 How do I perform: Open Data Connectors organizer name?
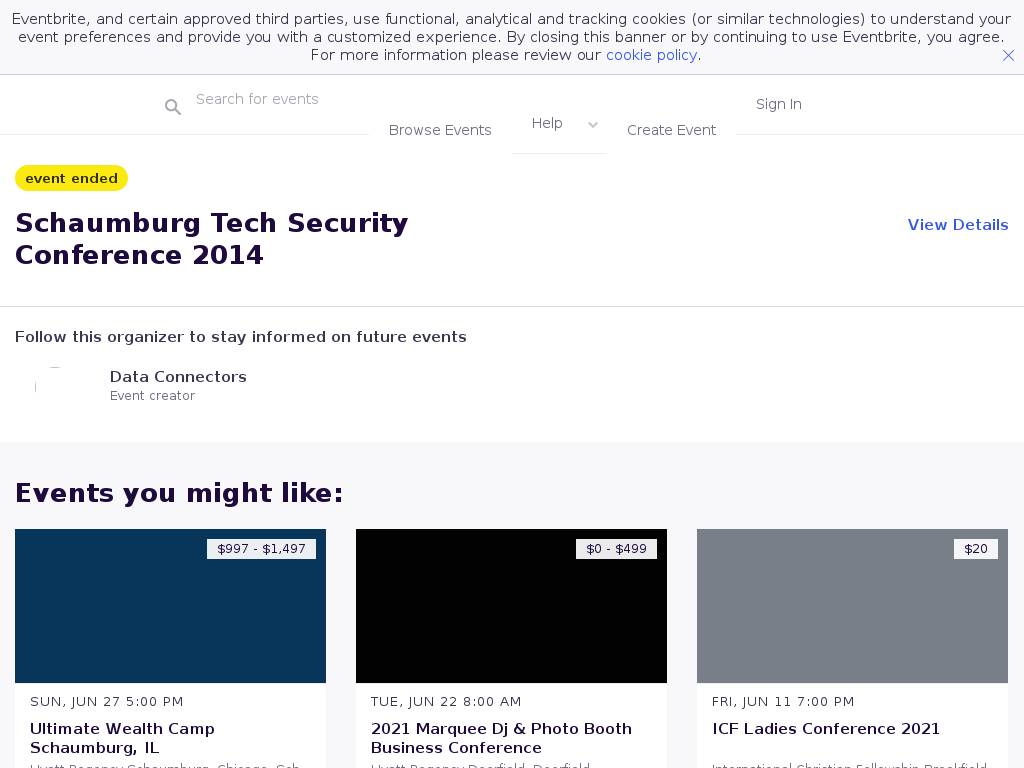[x=178, y=377]
